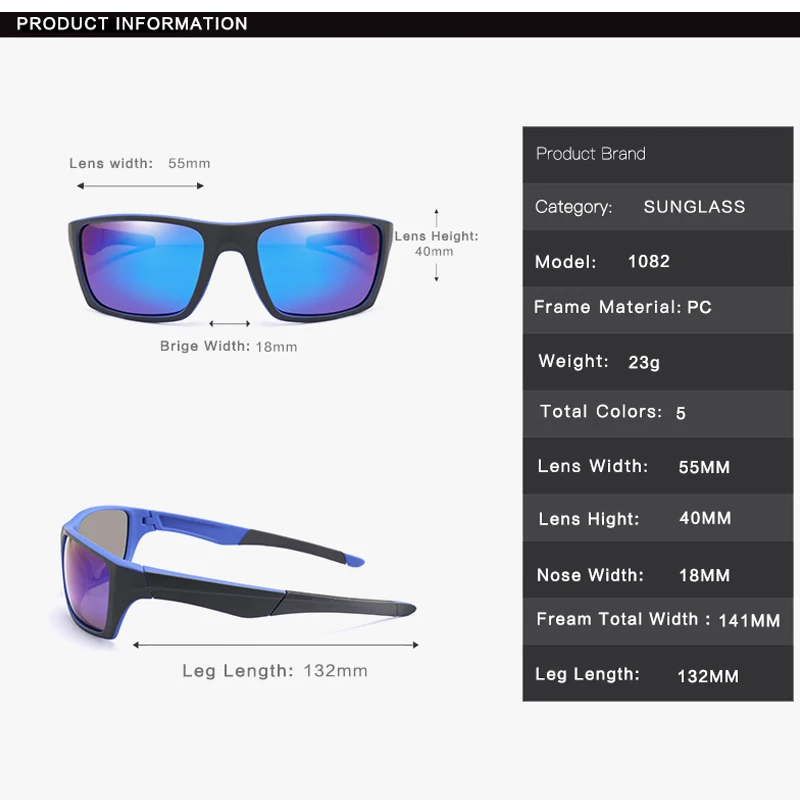
Task: Click the leg length measurement arrow
Action: point(276,645)
